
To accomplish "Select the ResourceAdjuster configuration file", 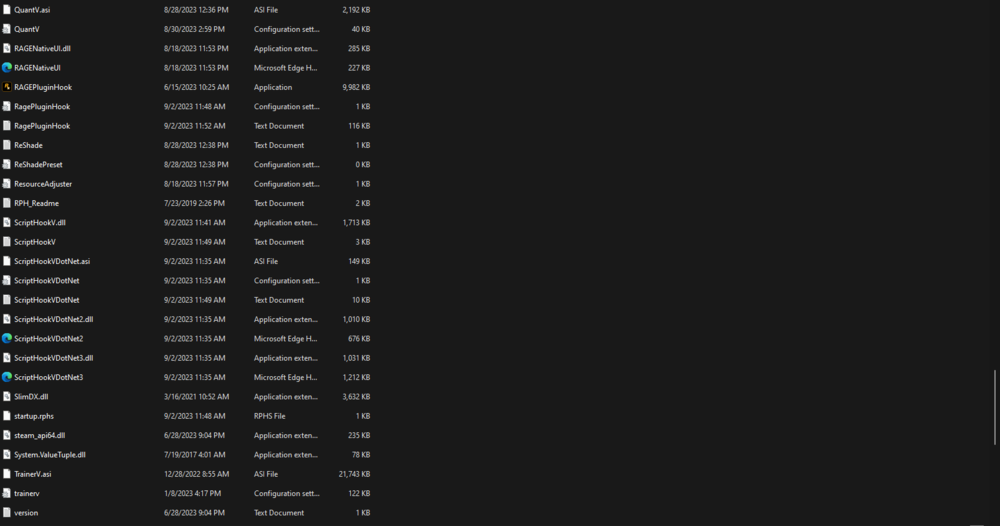I will (x=43, y=184).
